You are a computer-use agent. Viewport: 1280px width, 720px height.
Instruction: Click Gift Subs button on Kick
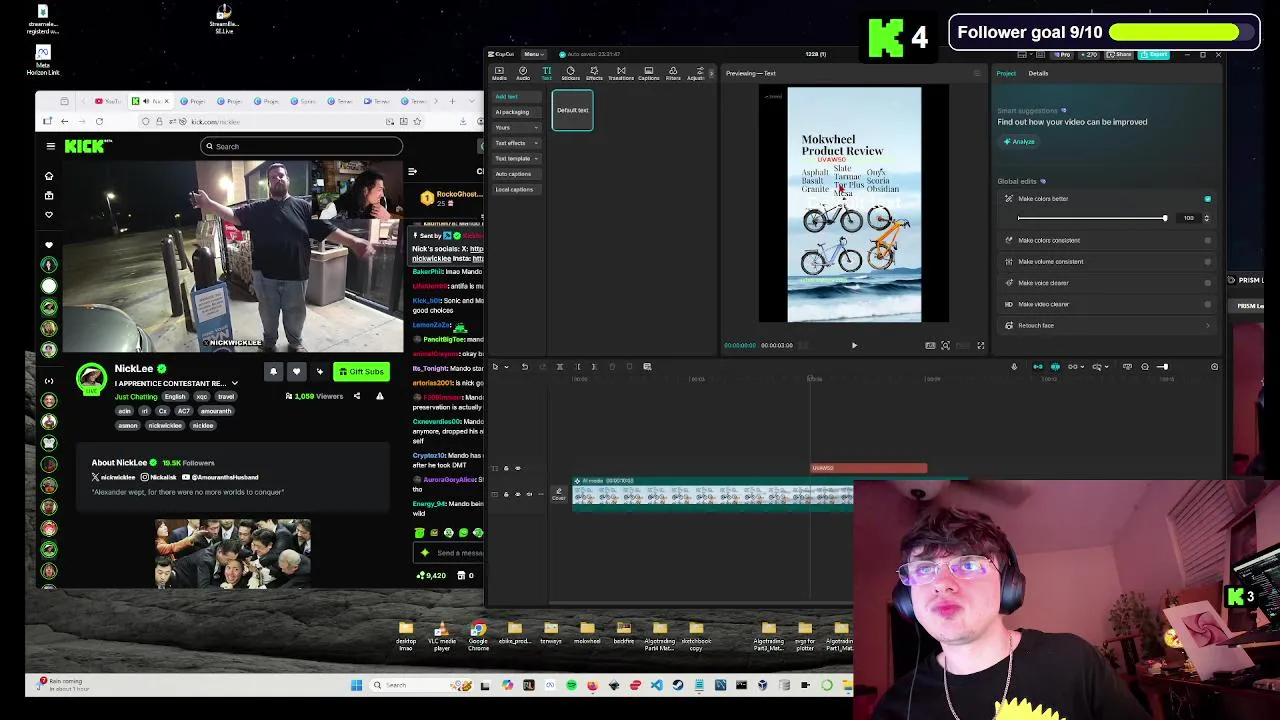(x=361, y=372)
